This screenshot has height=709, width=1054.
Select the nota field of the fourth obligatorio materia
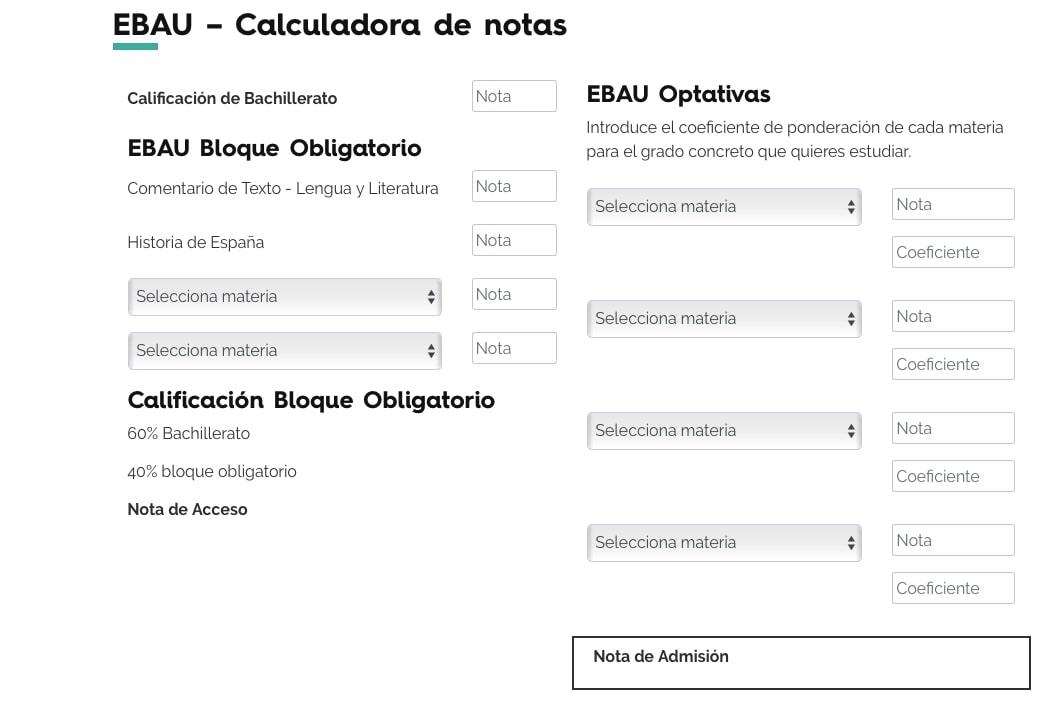(514, 347)
